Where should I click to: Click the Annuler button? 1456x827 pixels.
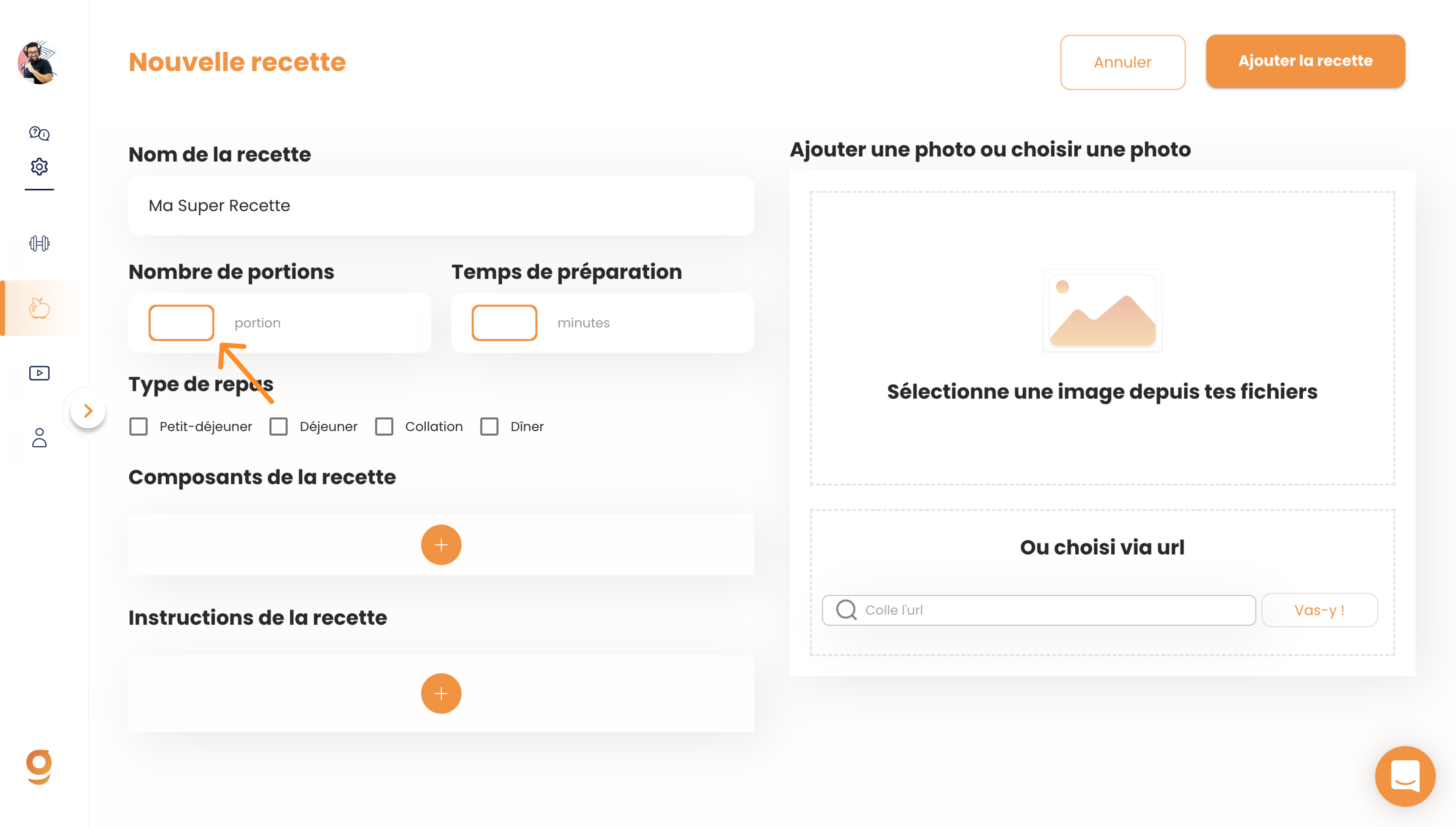(1123, 62)
